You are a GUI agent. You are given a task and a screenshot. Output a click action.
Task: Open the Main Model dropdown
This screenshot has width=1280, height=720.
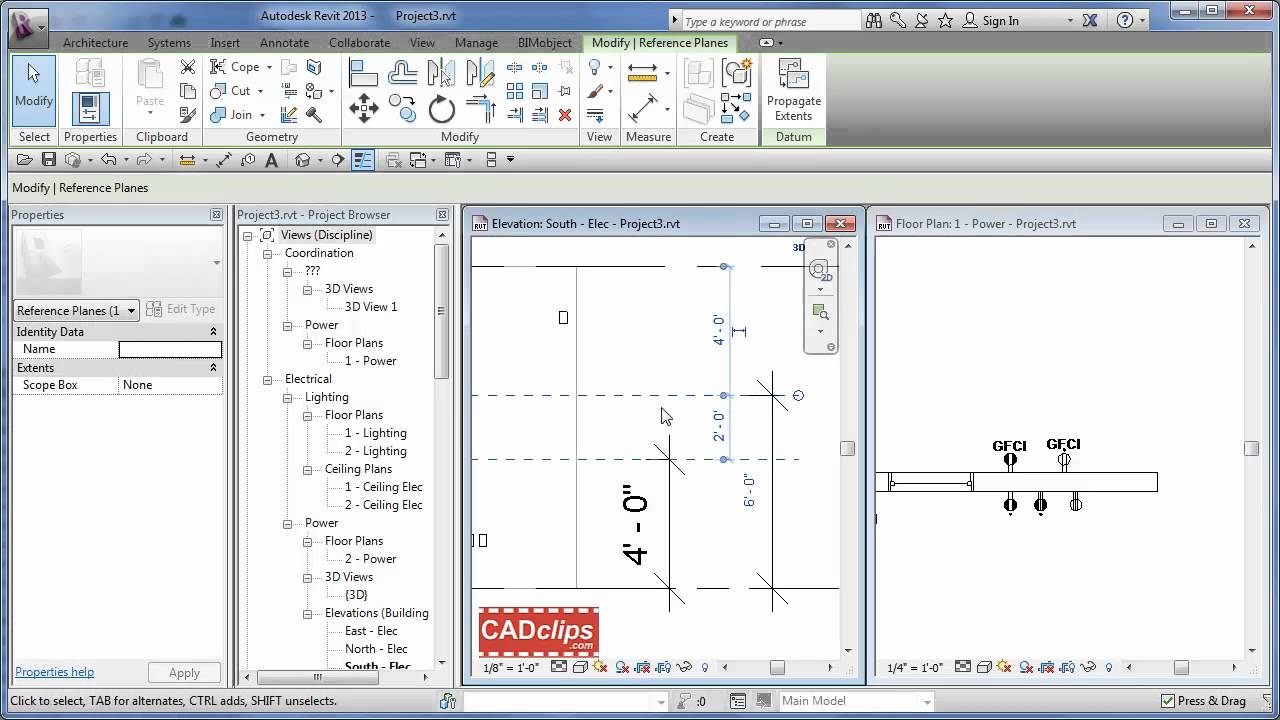[x=930, y=701]
